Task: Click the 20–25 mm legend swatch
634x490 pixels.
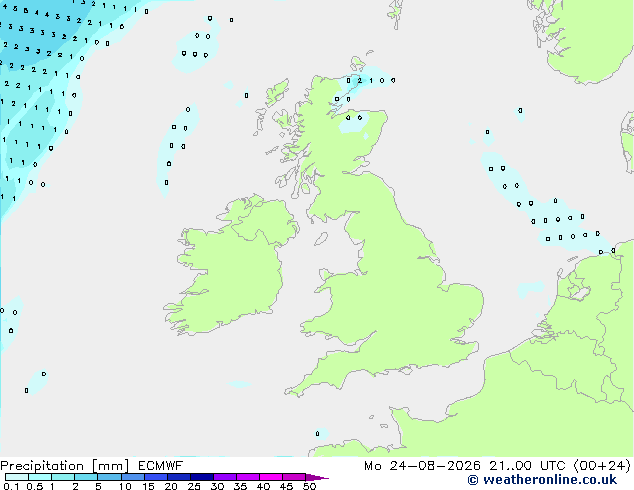Action: tap(179, 477)
